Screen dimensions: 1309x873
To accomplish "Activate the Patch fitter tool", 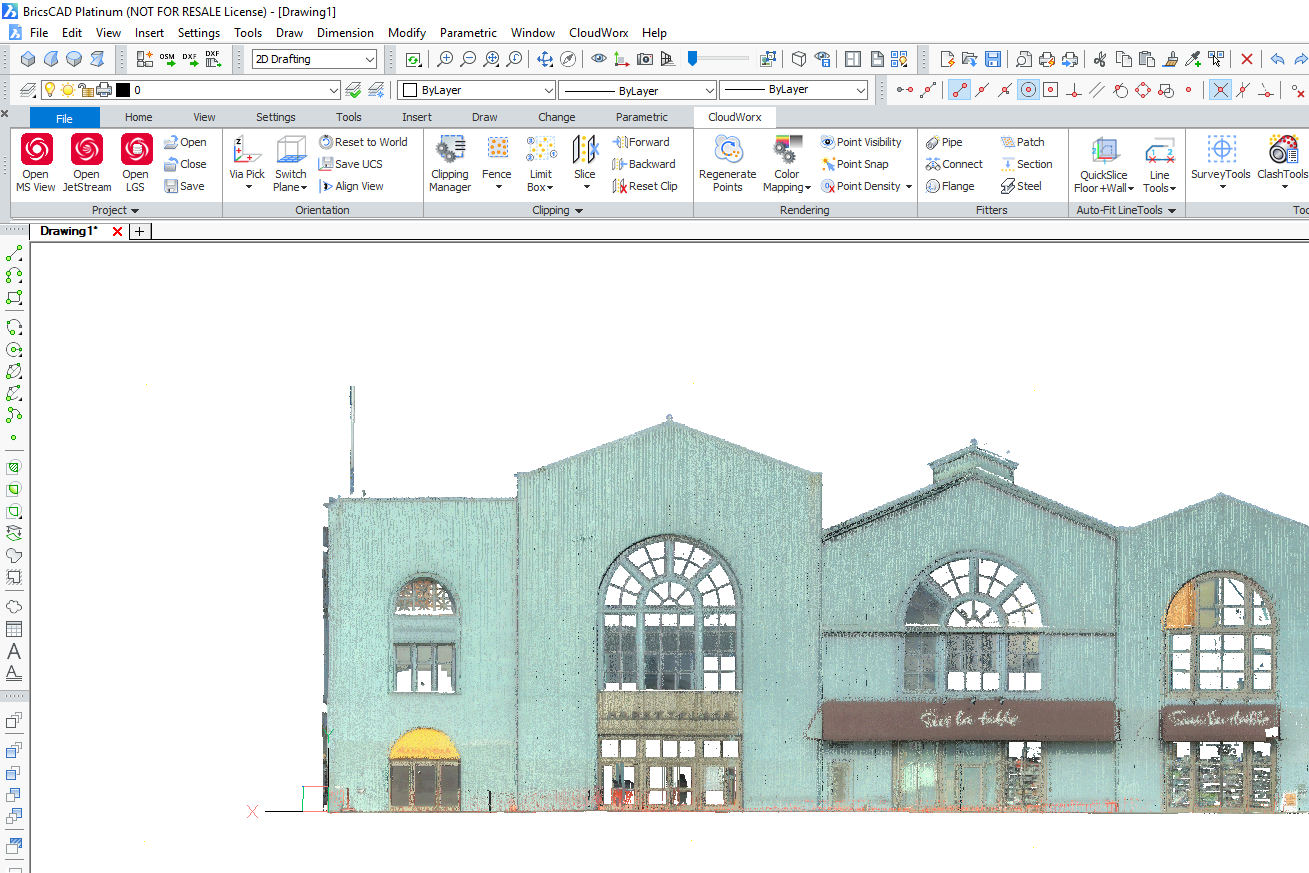I will pyautogui.click(x=1022, y=142).
